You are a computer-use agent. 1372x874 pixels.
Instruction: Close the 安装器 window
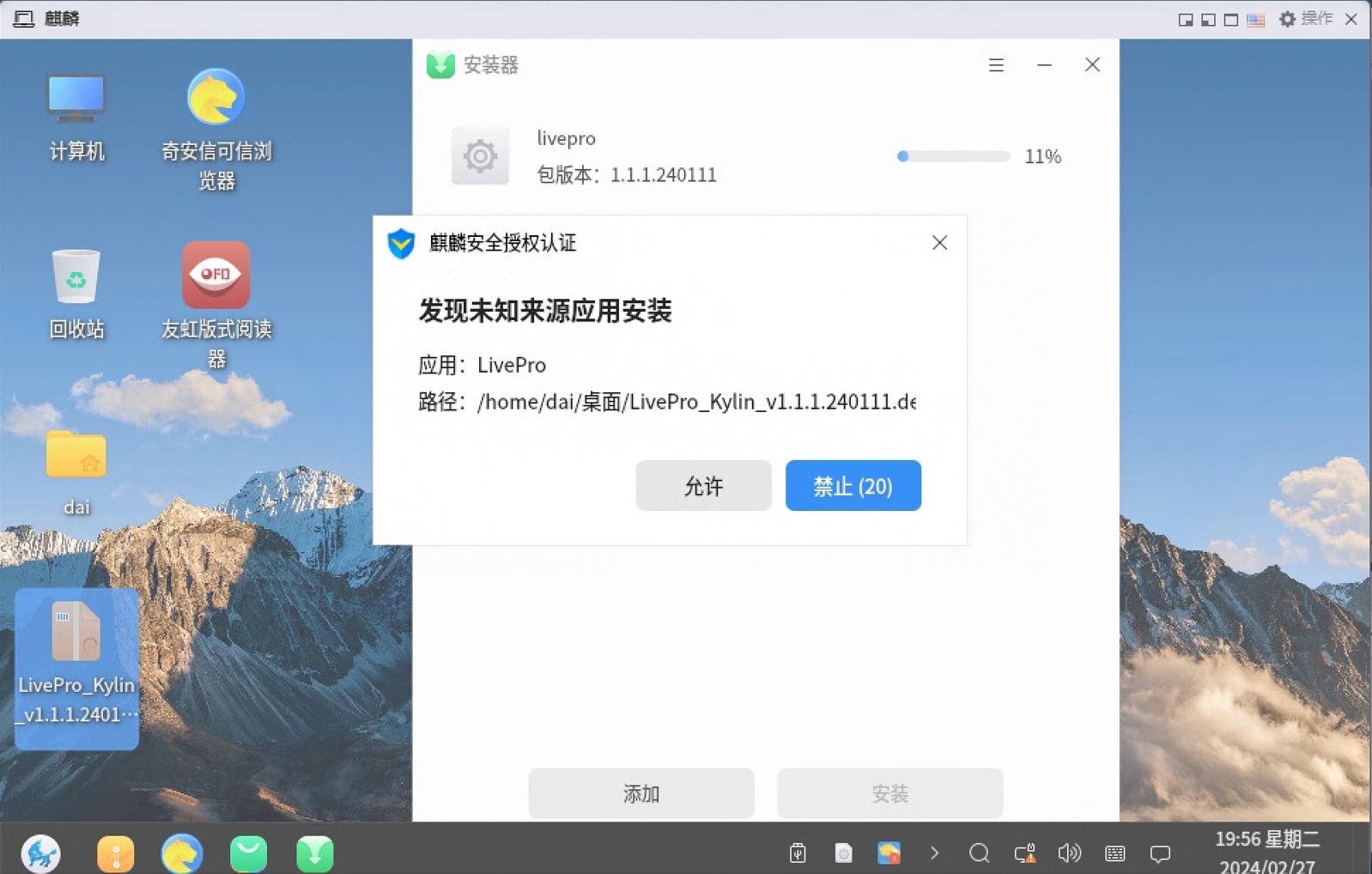1092,65
